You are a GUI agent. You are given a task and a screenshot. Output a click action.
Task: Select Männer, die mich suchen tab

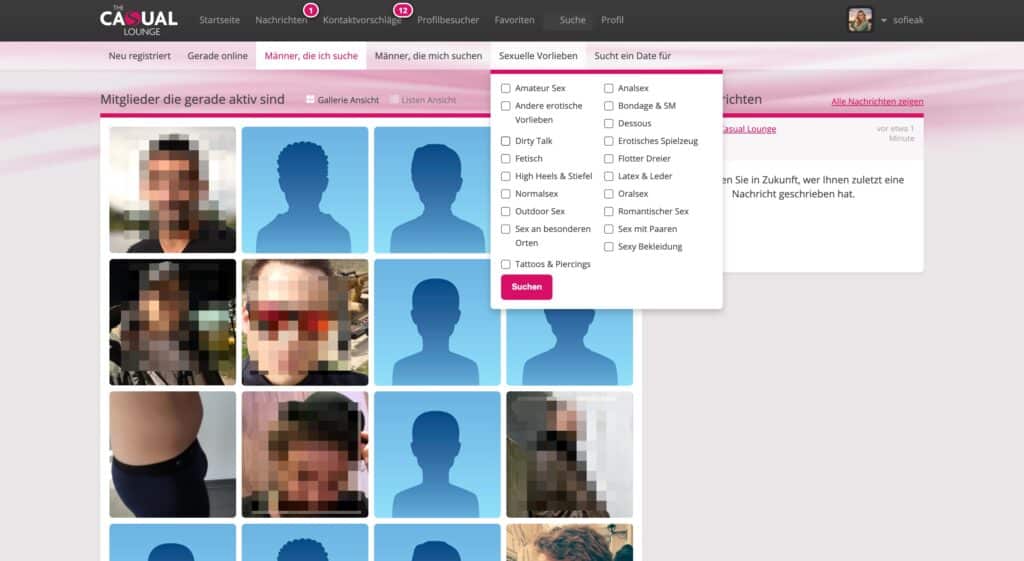[428, 56]
